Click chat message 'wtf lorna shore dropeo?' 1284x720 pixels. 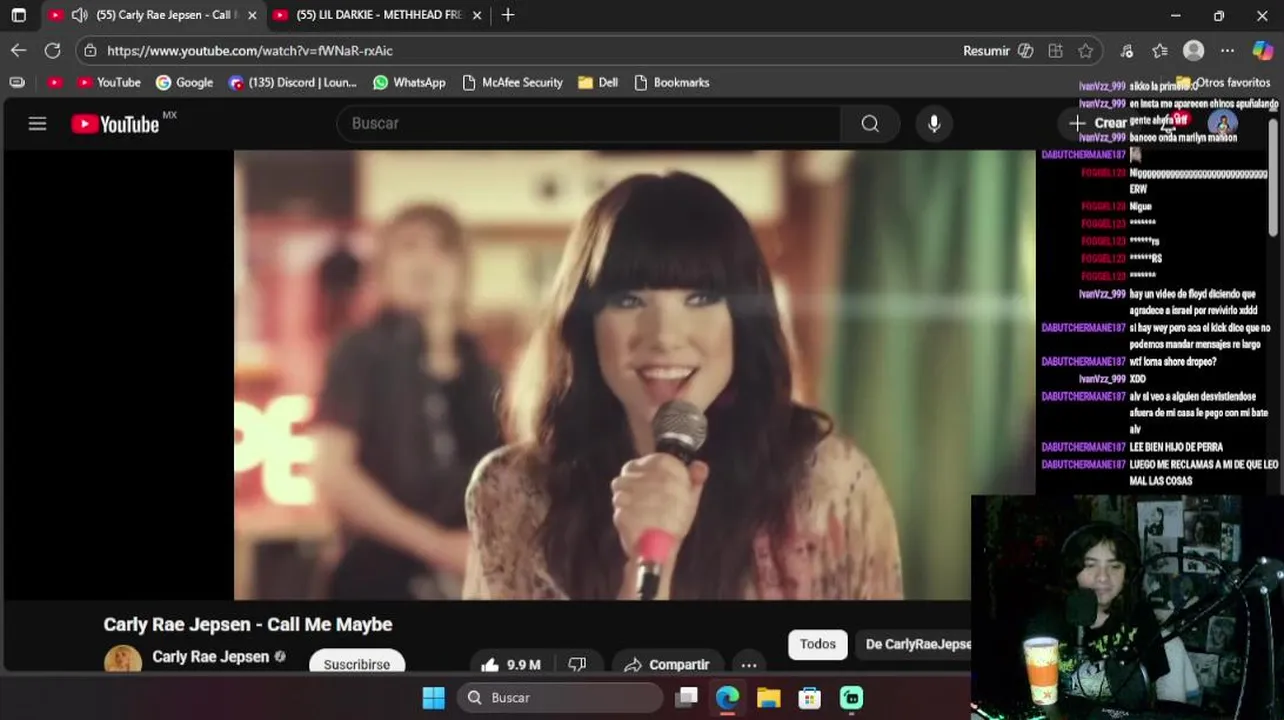pos(1173,361)
